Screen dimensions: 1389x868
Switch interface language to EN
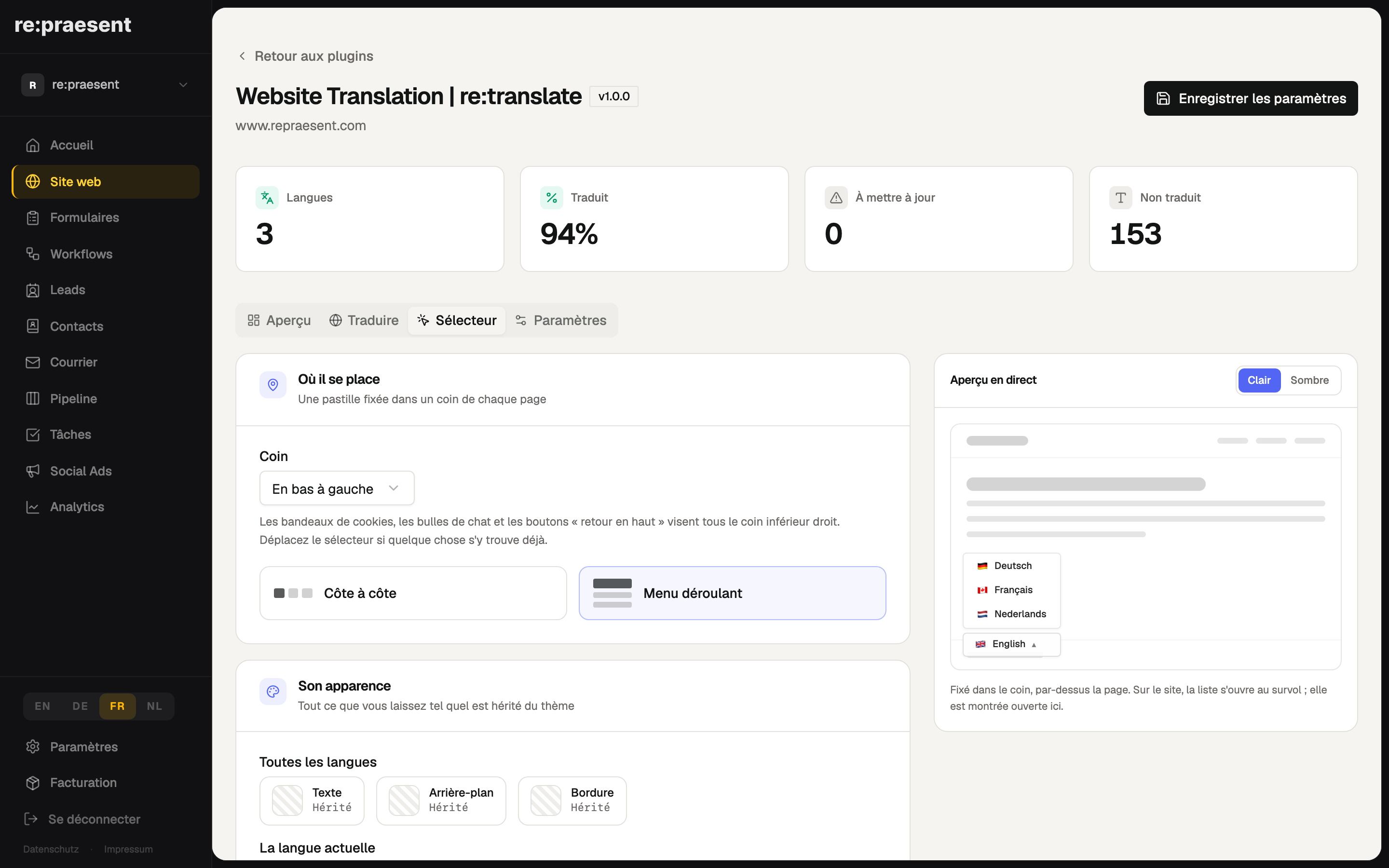(42, 706)
